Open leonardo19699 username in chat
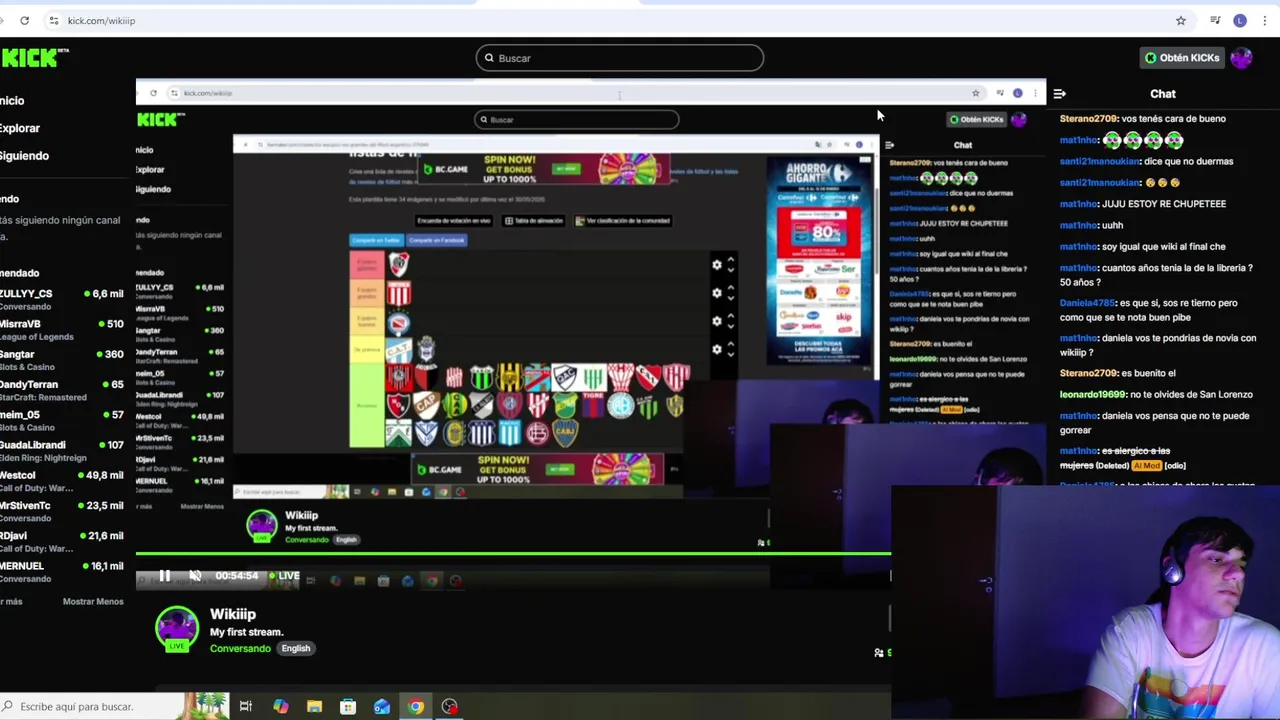The width and height of the screenshot is (1280, 720). pyautogui.click(x=1092, y=394)
